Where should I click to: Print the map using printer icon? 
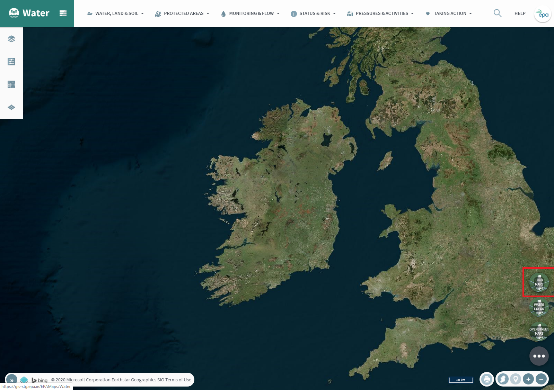487,379
